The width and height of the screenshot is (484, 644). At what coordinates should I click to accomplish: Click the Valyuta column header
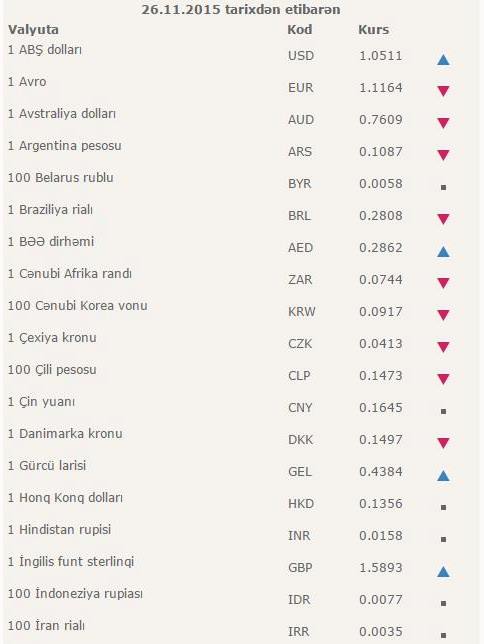coord(33,30)
